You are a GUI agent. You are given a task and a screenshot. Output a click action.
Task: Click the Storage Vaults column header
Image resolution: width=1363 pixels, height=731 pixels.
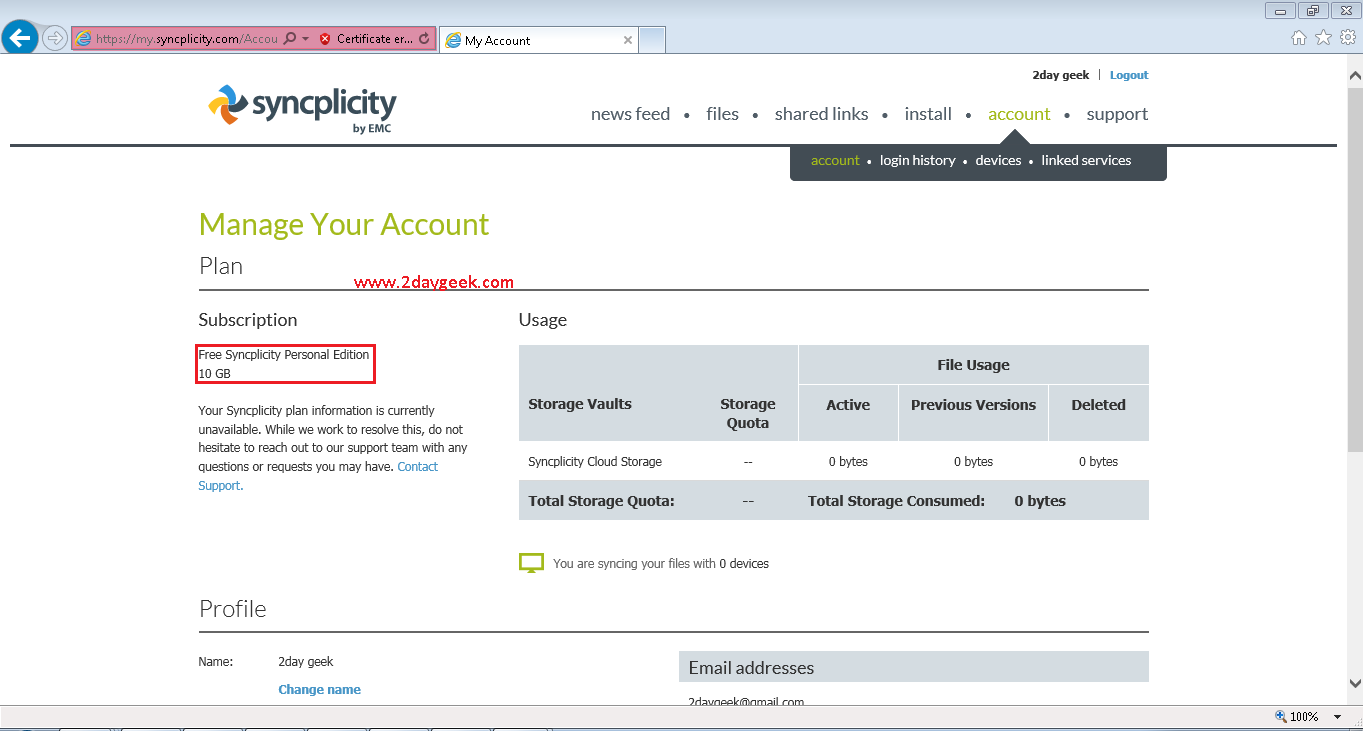[580, 404]
